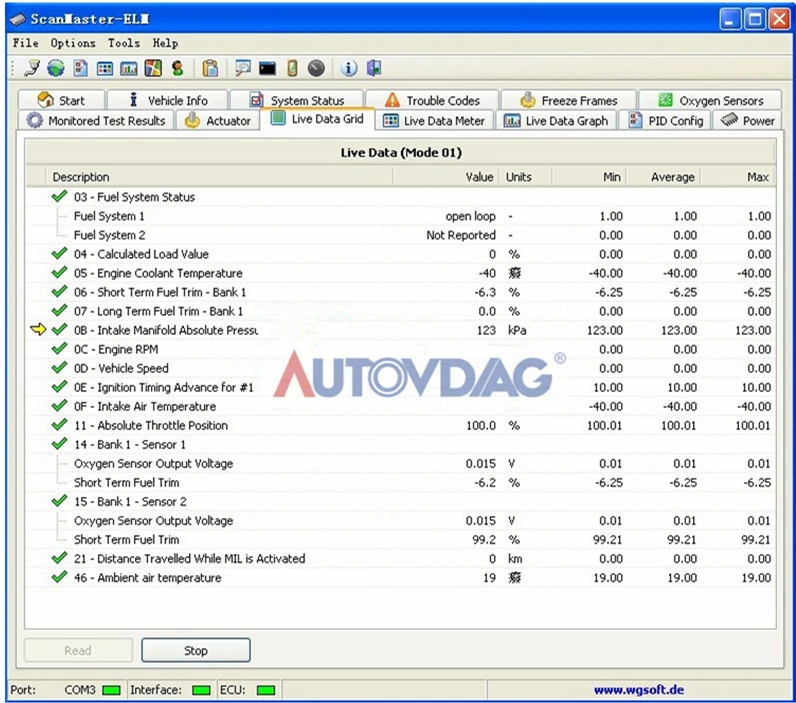Viewport: 796px width, 703px height.
Task: Click the green check beside Engine Coolant Temperature
Action: point(59,272)
